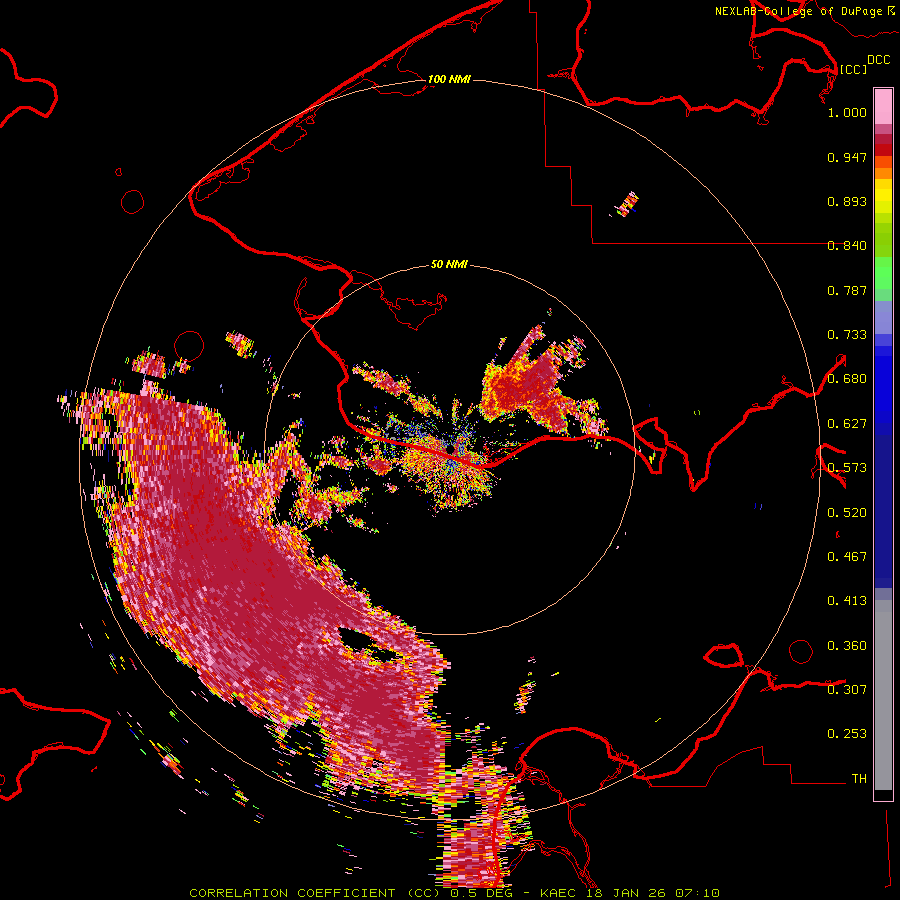Click the 0.947 color scale value
The height and width of the screenshot is (900, 900).
click(x=847, y=157)
